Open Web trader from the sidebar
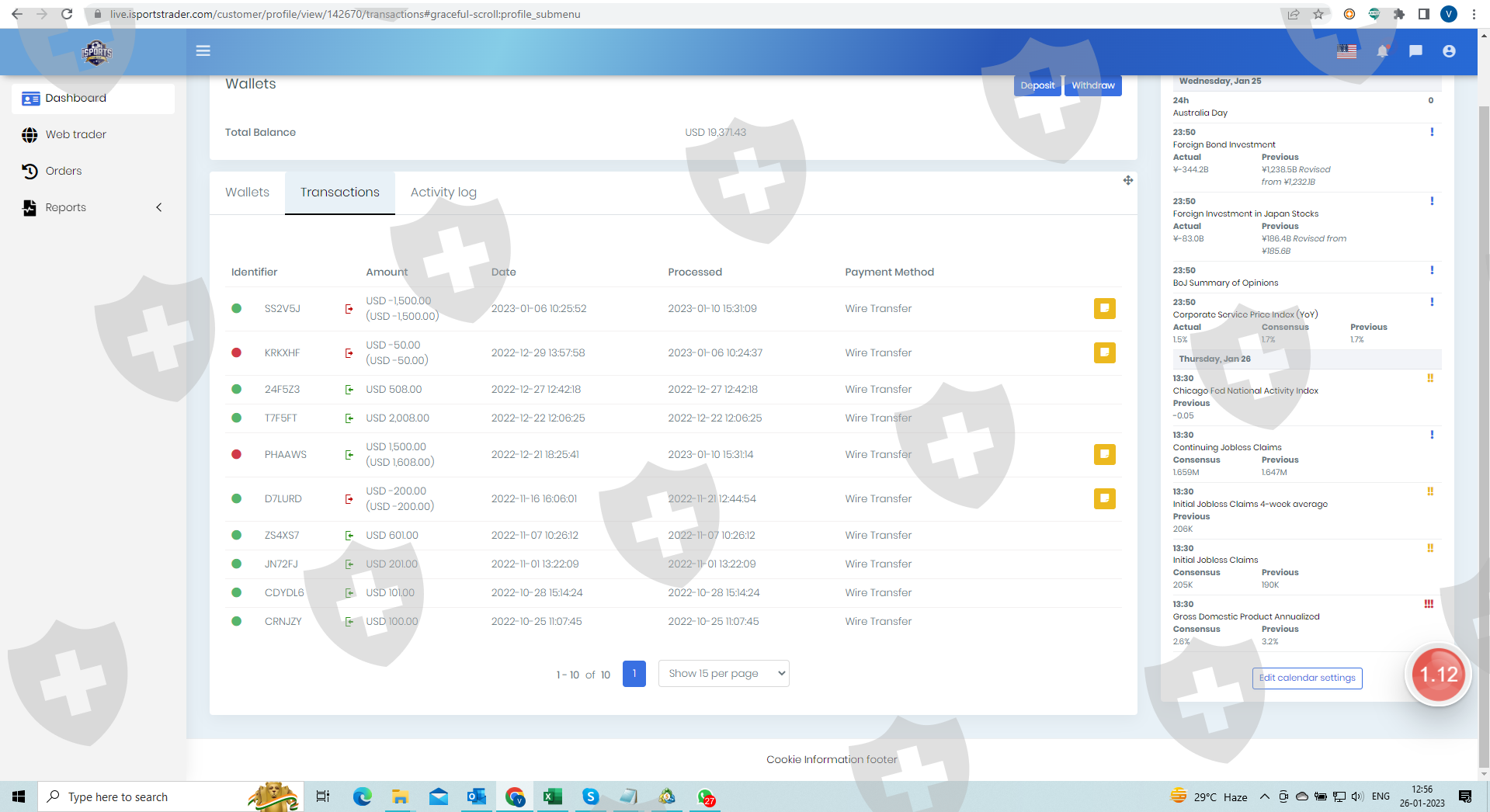Image resolution: width=1490 pixels, height=812 pixels. point(75,134)
